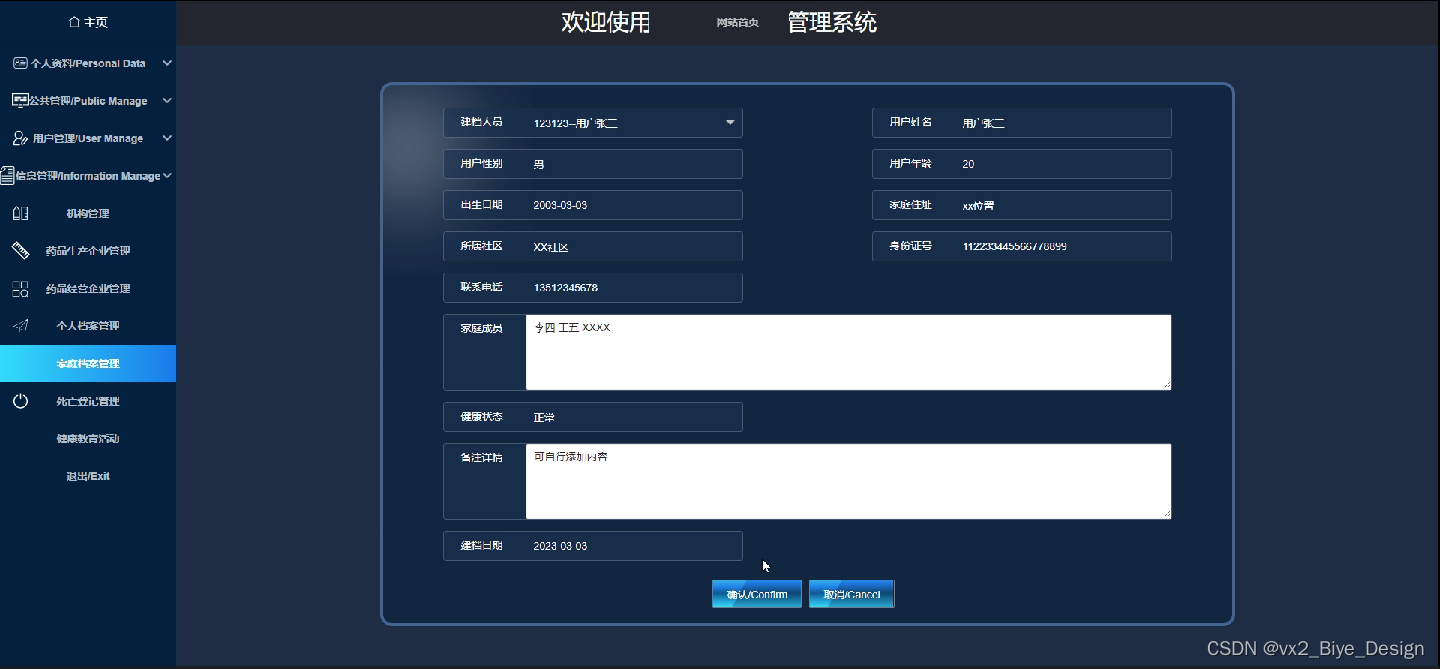Click the ruler icon for 药品生产企业管理
The image size is (1440, 669).
point(20,250)
